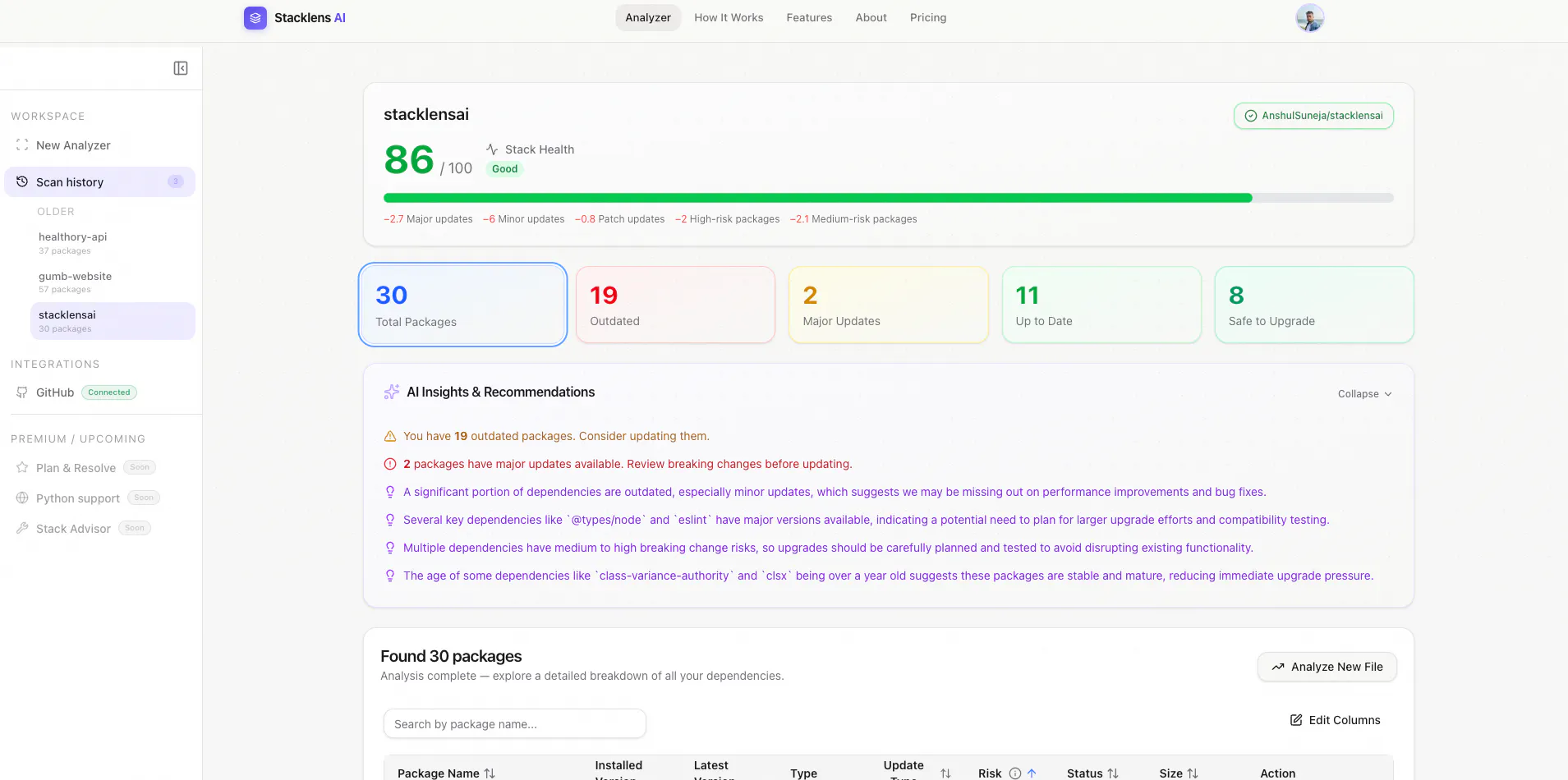
Task: Click the Stack Advisor wrench icon
Action: pos(22,529)
